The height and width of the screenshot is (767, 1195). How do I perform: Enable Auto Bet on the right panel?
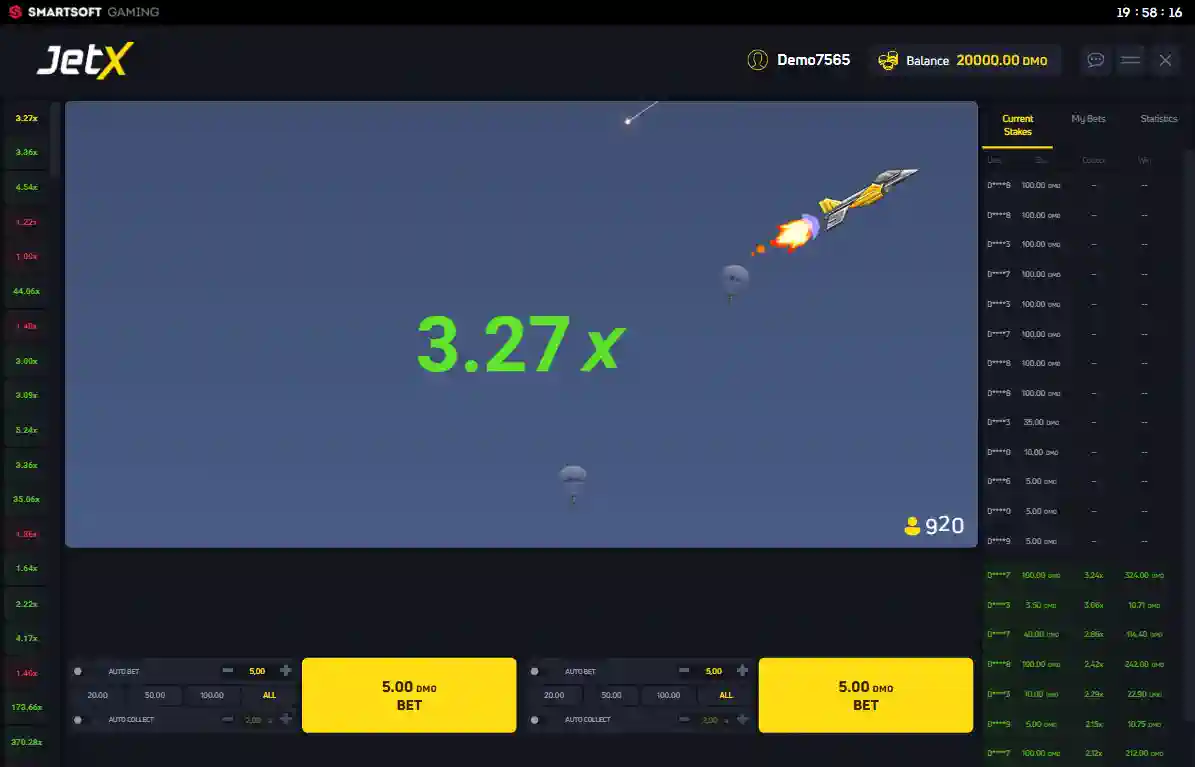pos(534,670)
